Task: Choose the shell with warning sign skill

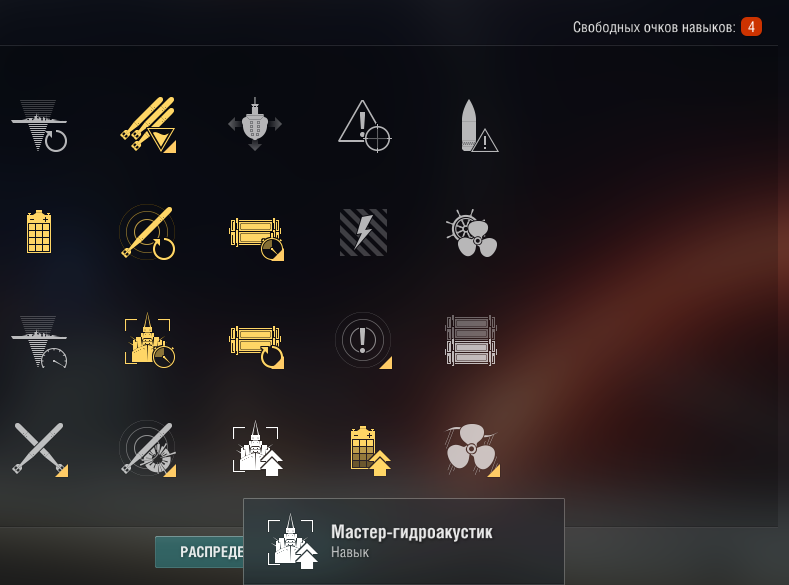Action: tap(479, 126)
